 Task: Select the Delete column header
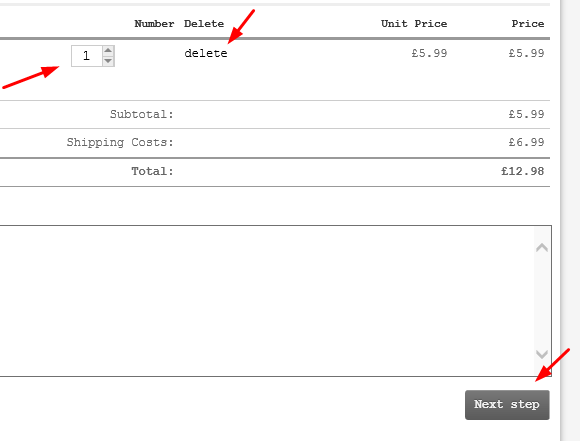click(x=204, y=24)
